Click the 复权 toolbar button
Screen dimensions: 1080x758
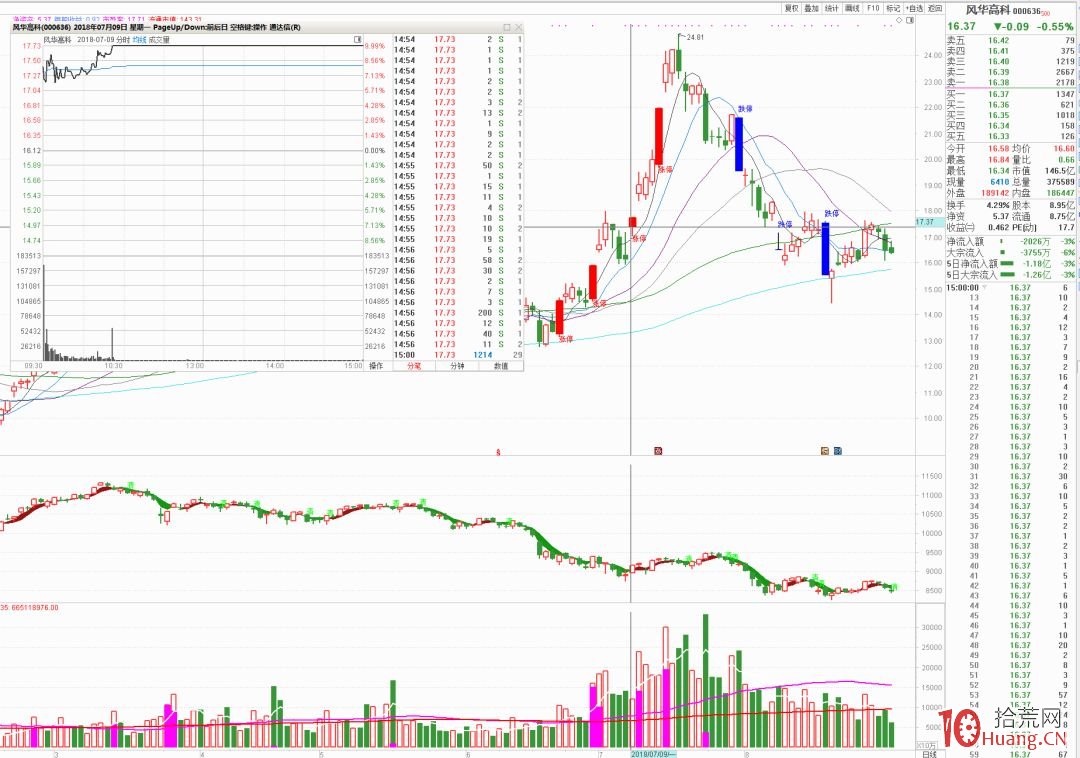click(791, 8)
